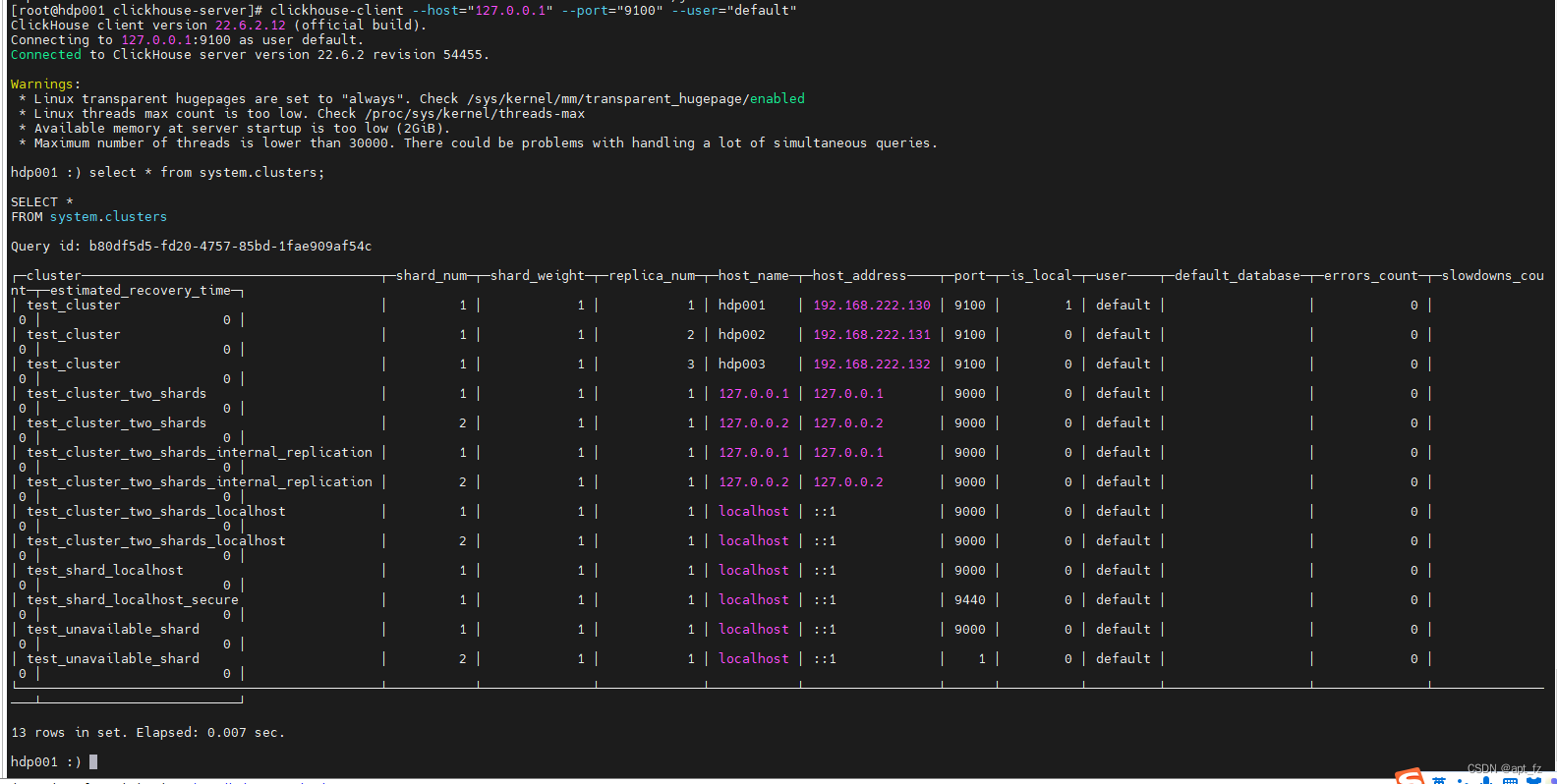Image resolution: width=1557 pixels, height=784 pixels.
Task: Click the 'is_local' column header
Action: tap(1041, 276)
